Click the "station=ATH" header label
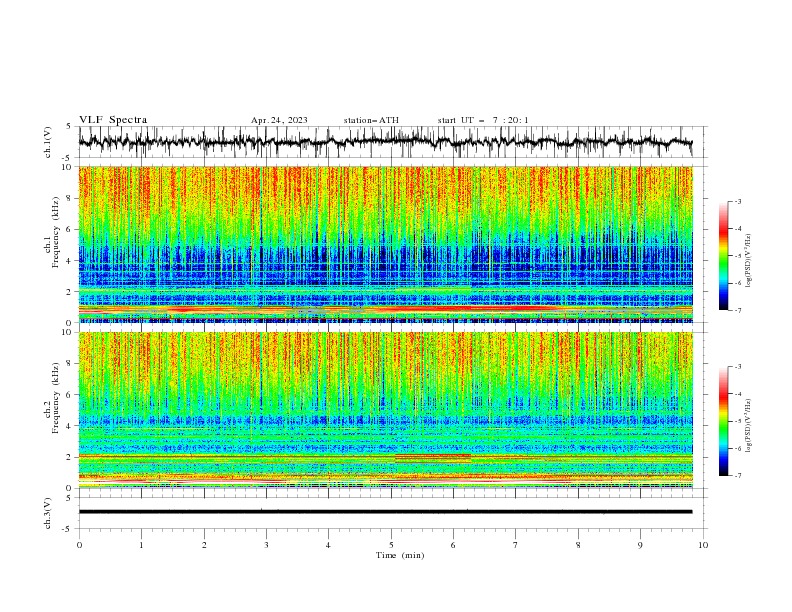 371,120
